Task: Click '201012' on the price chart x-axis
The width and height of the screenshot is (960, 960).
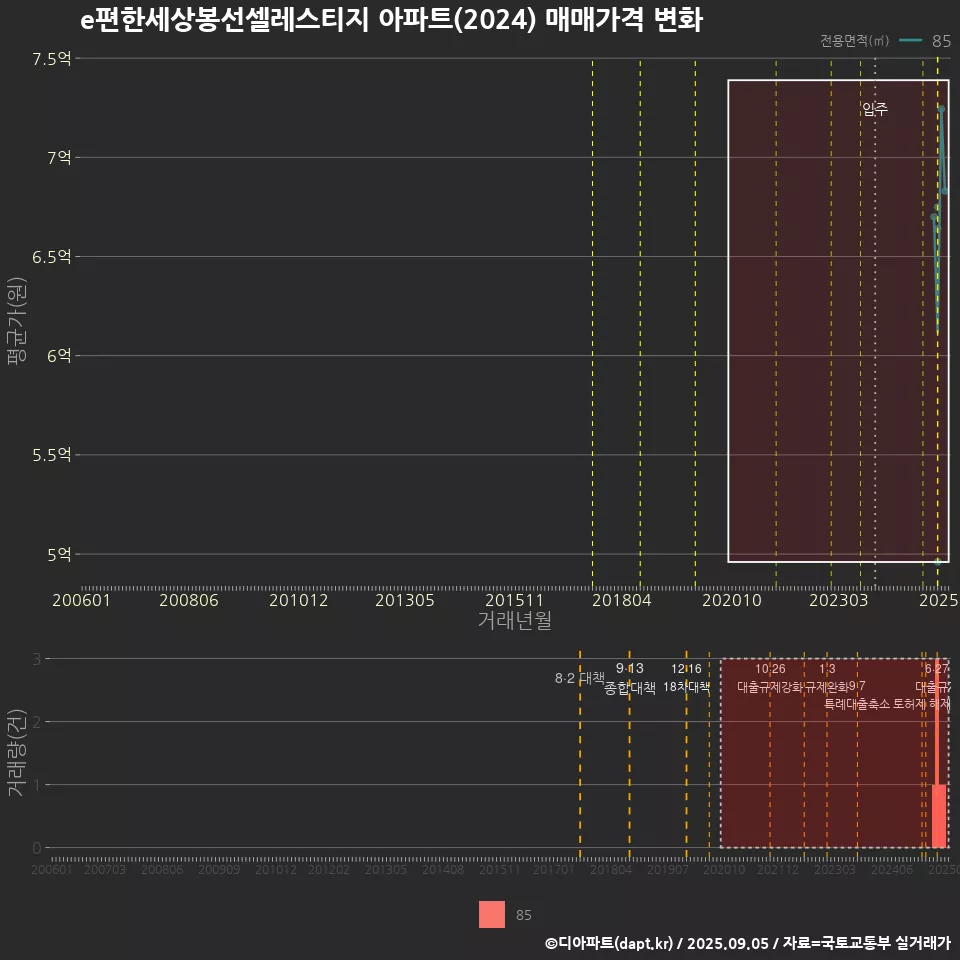Action: (299, 600)
